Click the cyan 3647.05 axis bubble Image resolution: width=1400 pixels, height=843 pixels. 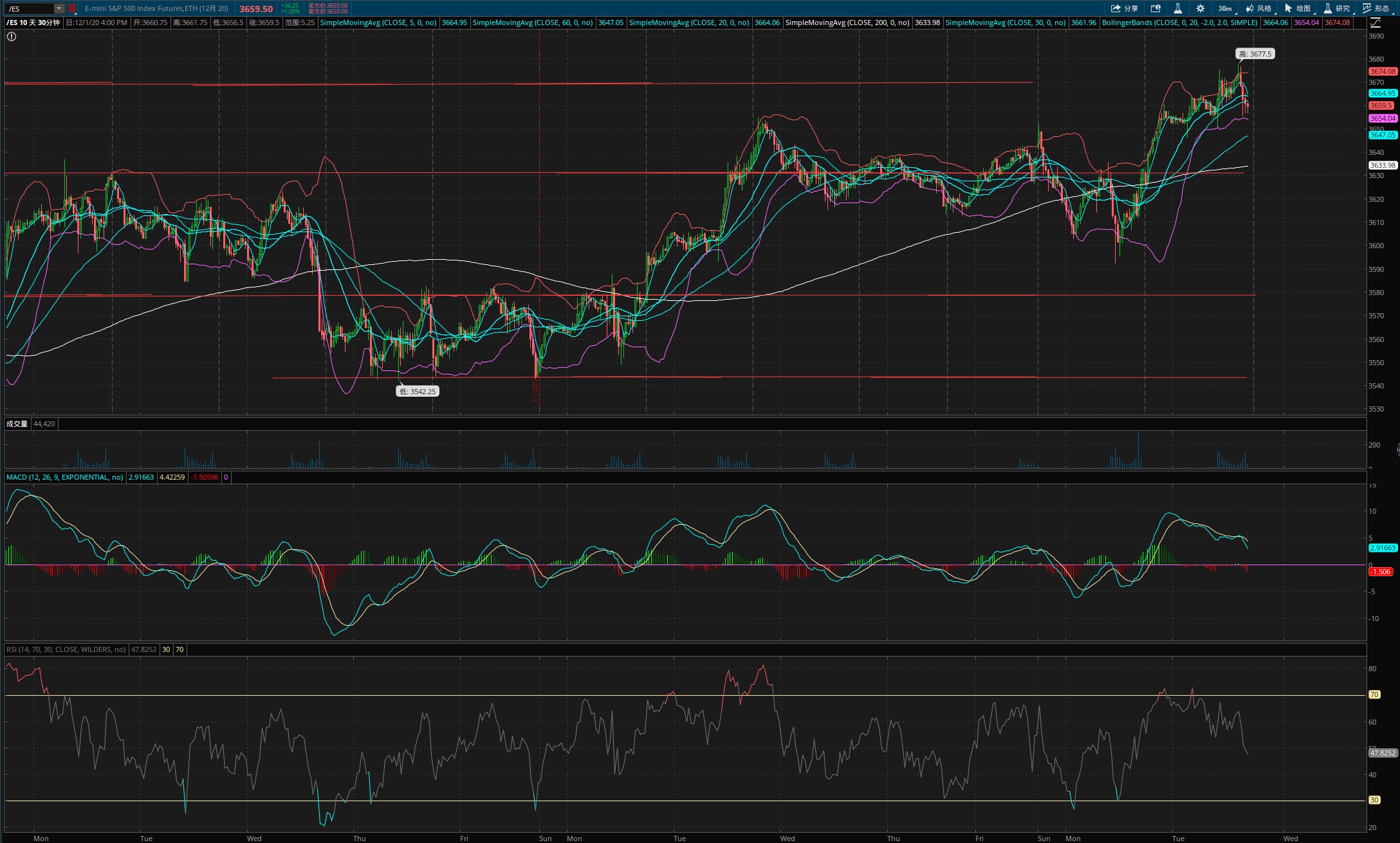click(1383, 135)
